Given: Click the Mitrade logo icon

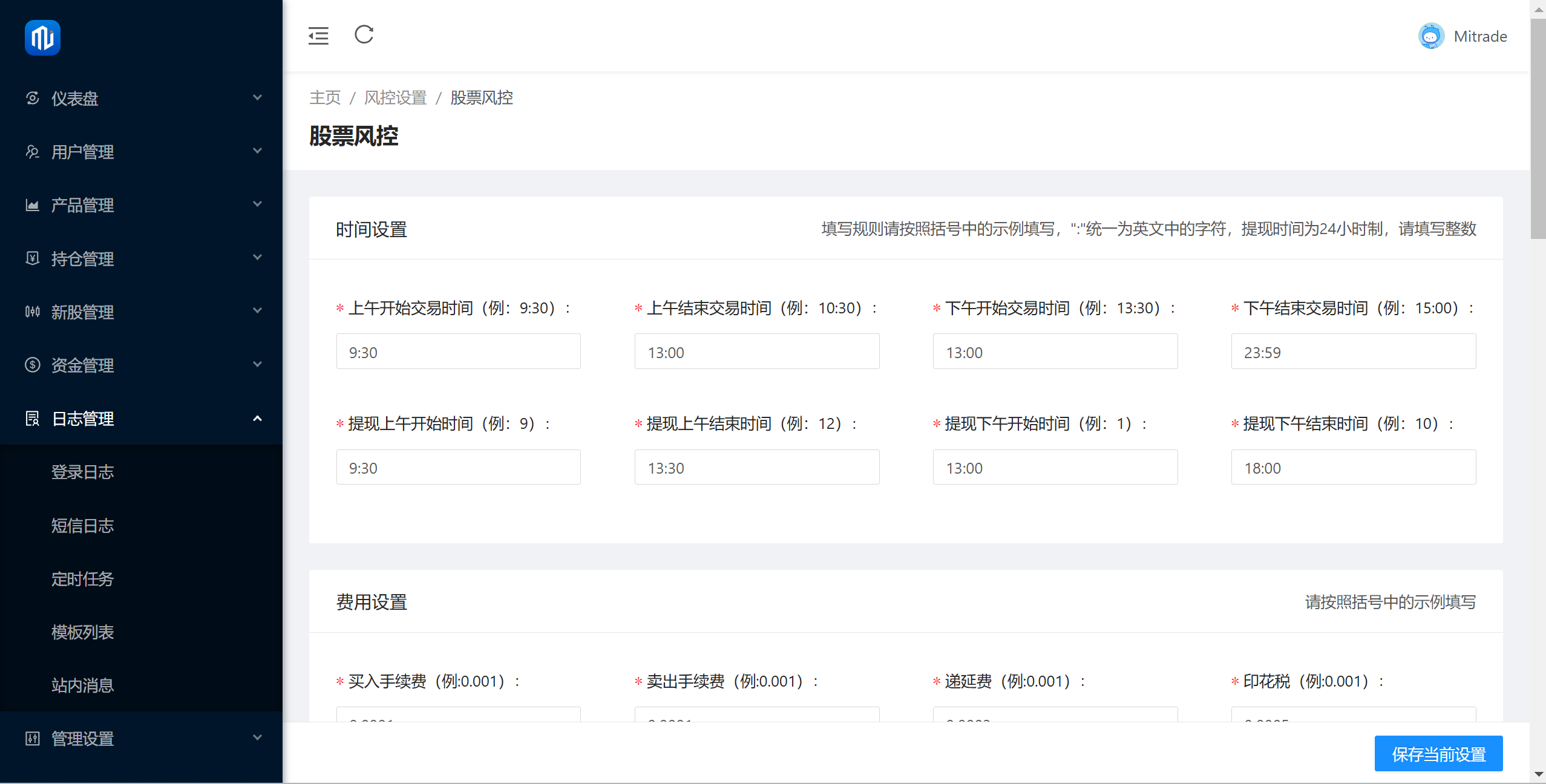Looking at the screenshot, I should point(42,38).
